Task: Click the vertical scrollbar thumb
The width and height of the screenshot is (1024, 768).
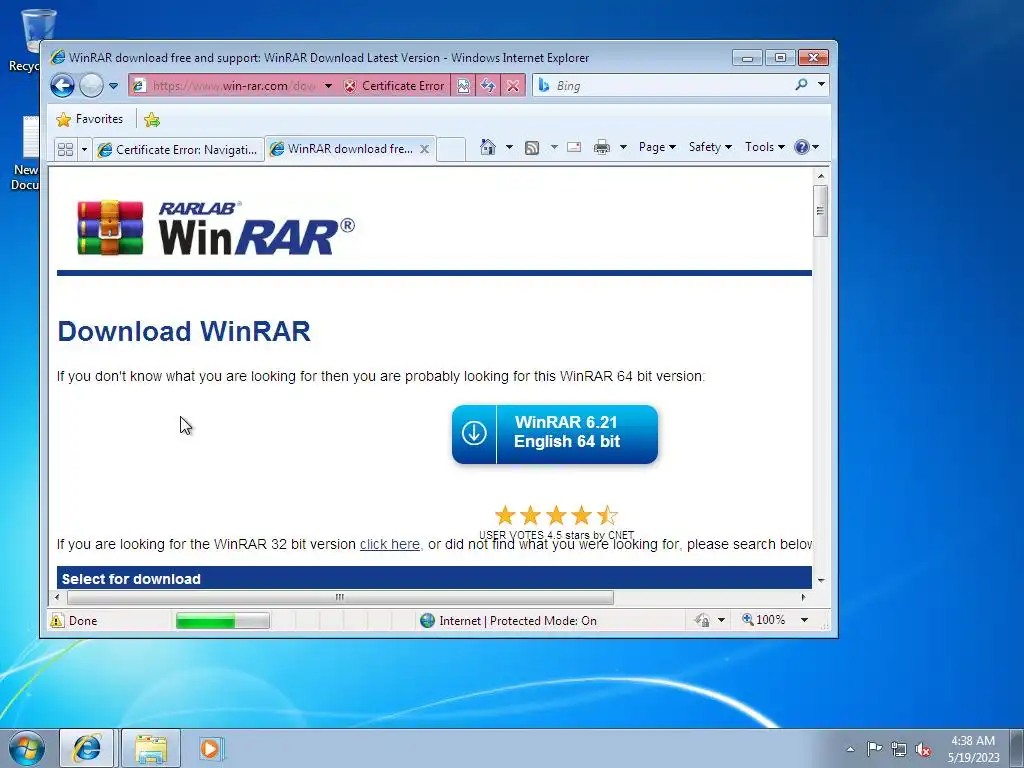Action: coord(821,211)
